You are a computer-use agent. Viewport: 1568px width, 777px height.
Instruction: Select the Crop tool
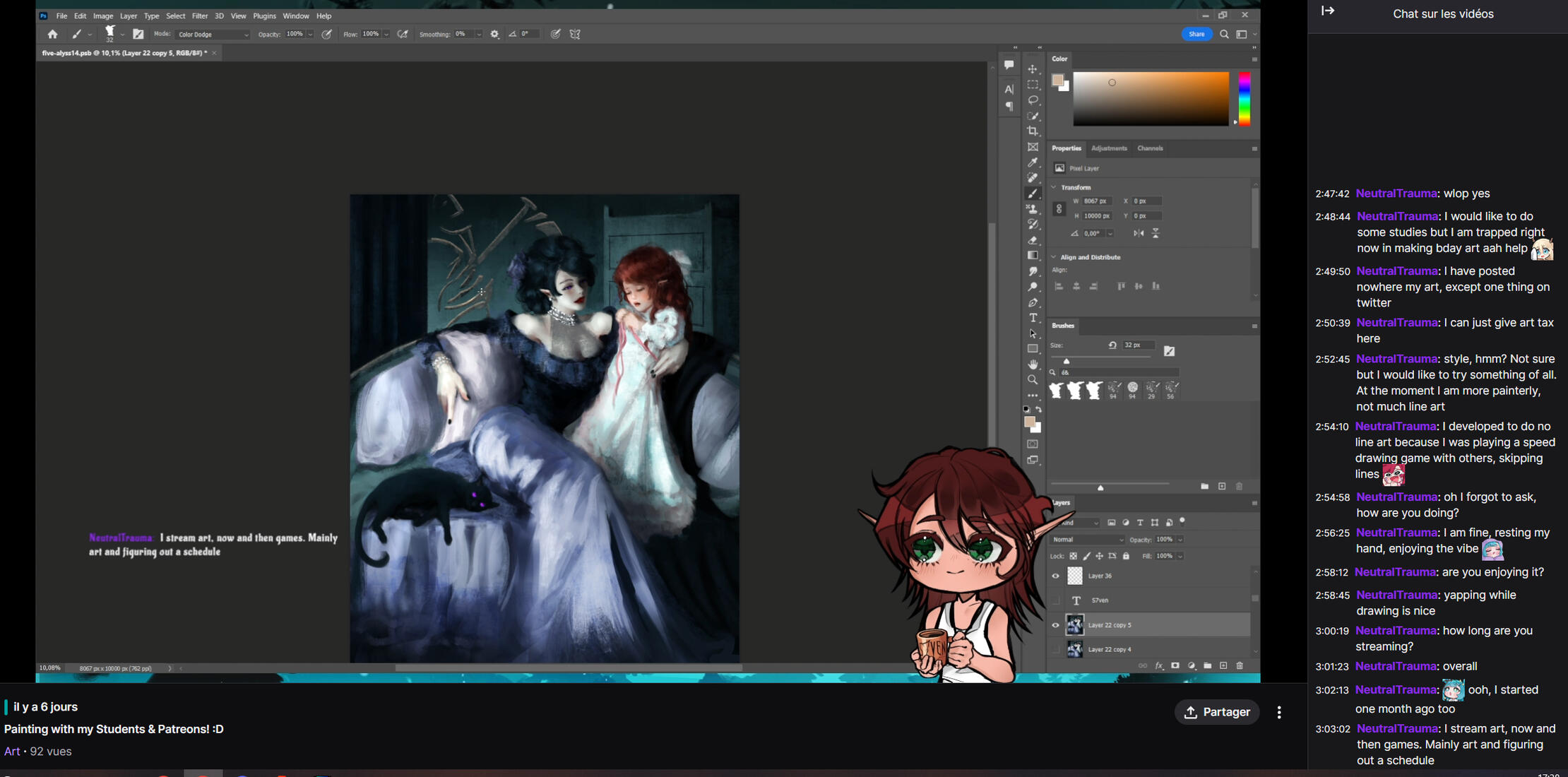click(1033, 131)
